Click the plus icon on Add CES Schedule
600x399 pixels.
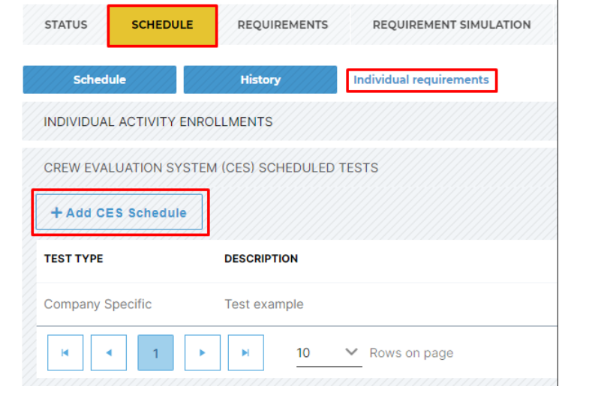56,212
